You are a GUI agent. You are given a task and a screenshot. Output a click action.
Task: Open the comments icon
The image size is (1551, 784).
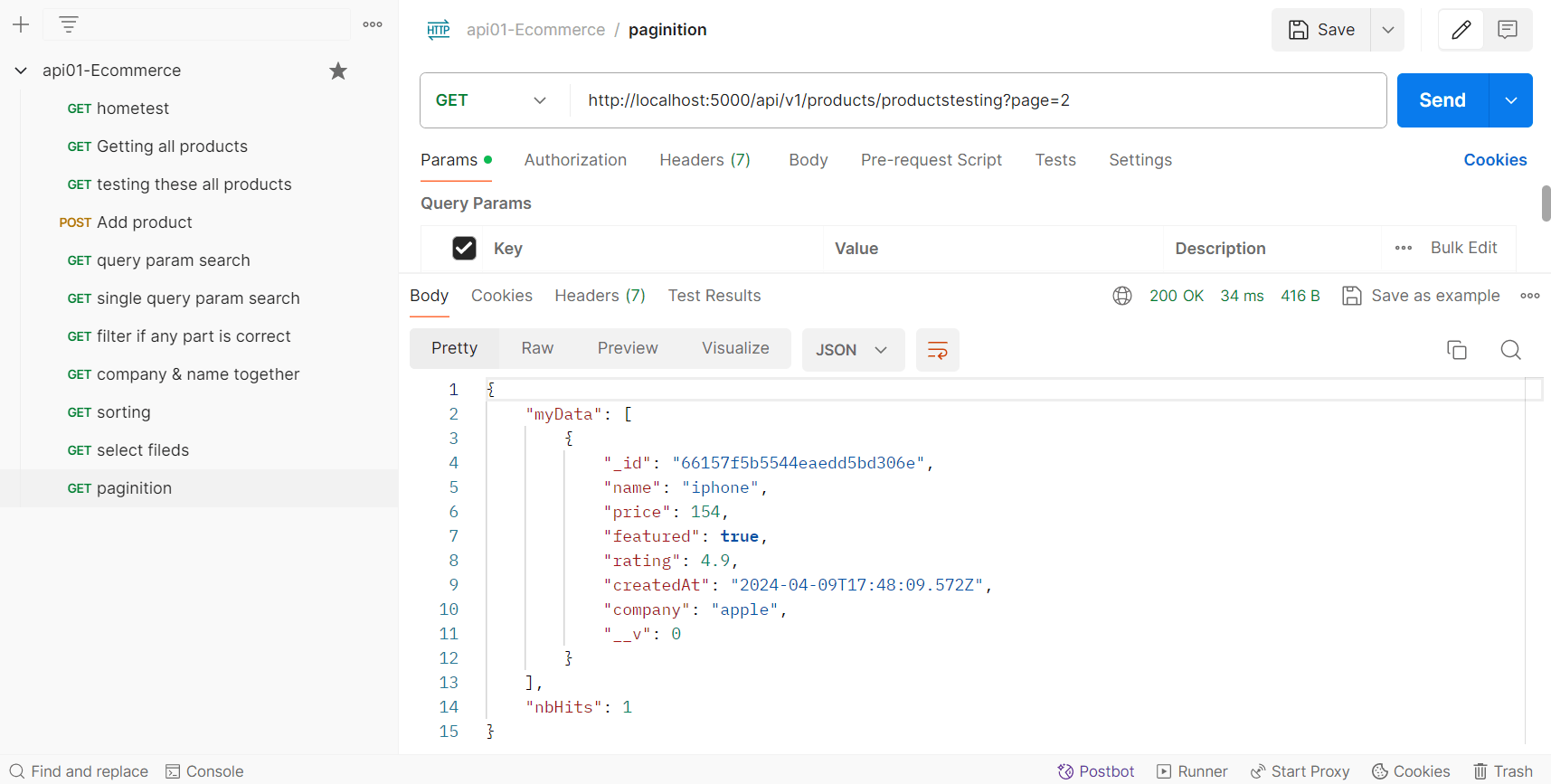coord(1508,30)
